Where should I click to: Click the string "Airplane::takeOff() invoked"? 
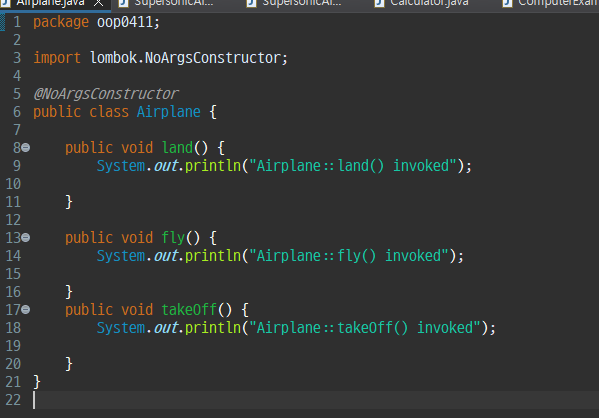click(364, 328)
